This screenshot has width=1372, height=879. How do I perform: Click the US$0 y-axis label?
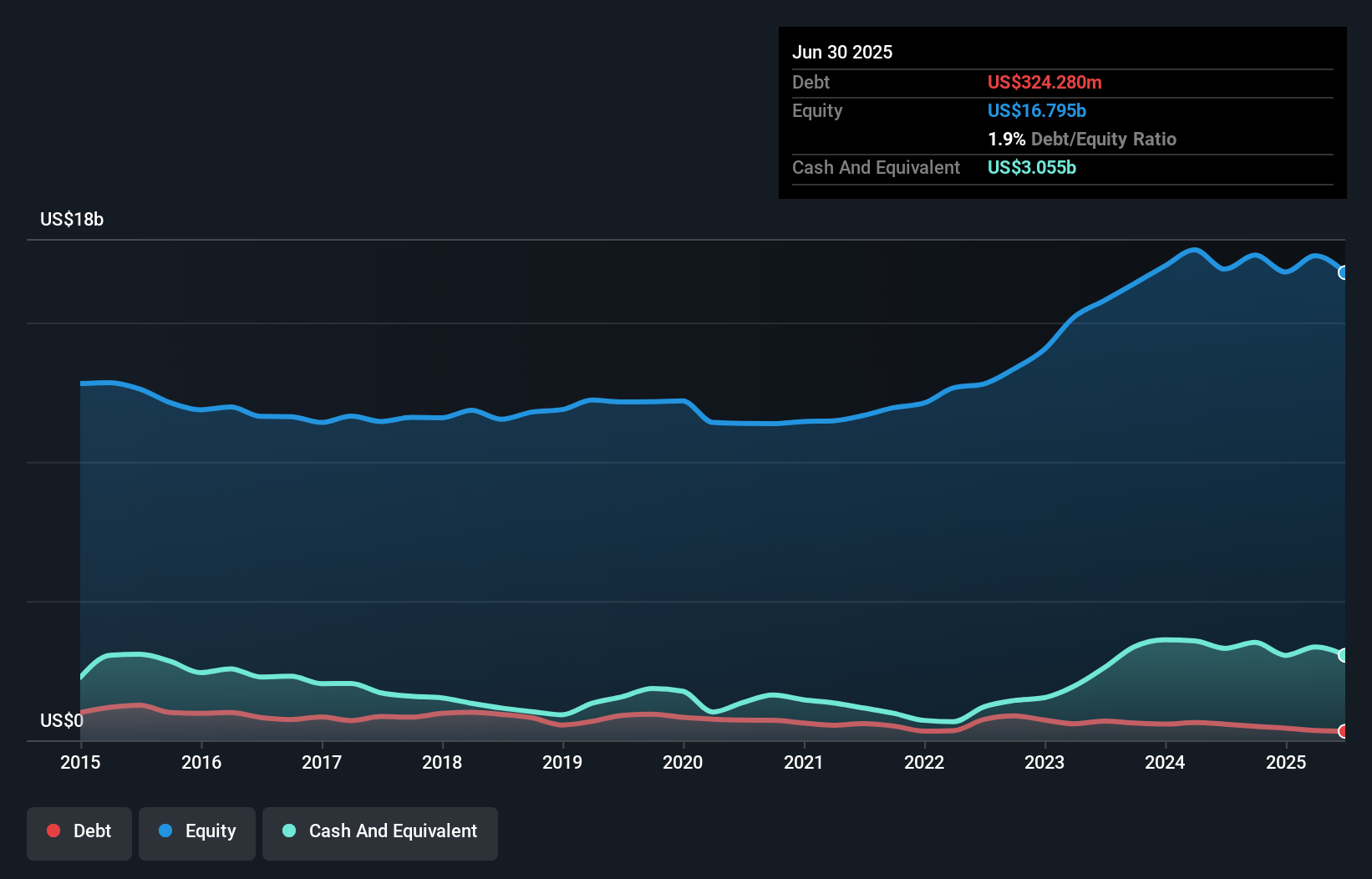62,720
